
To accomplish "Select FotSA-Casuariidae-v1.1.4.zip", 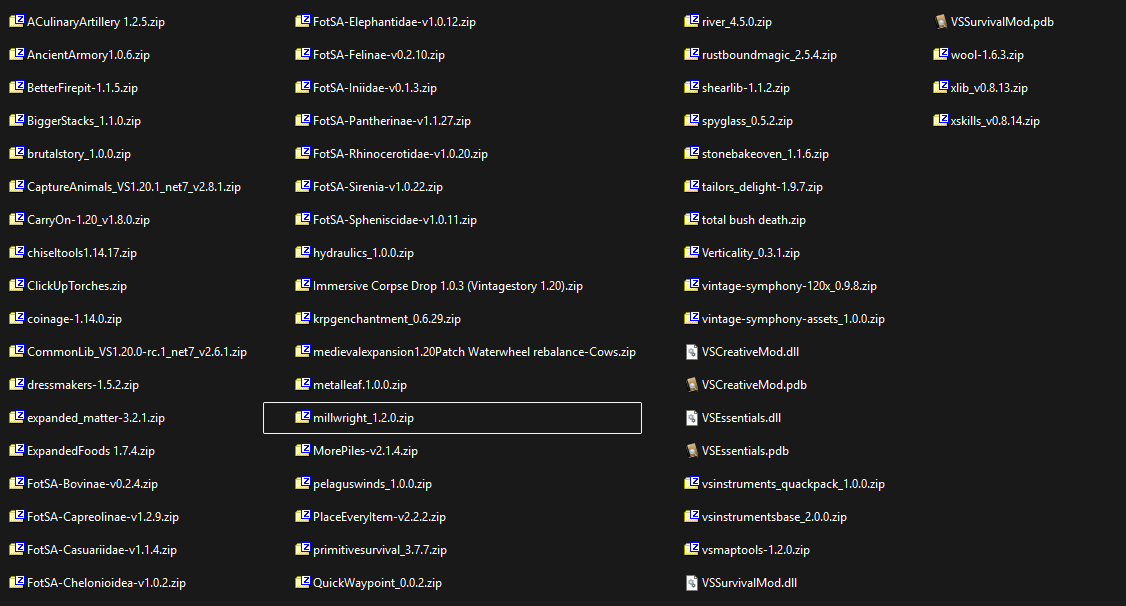I will click(x=102, y=550).
